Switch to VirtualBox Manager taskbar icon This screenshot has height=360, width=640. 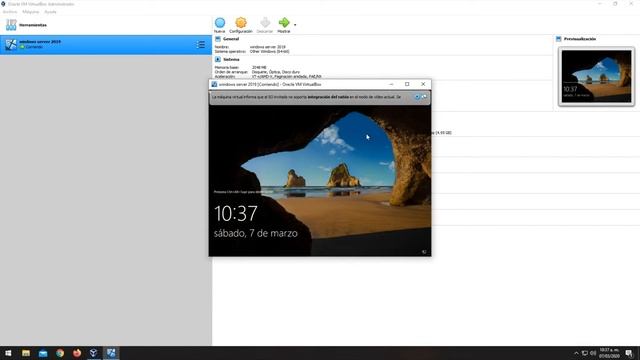pyautogui.click(x=93, y=353)
